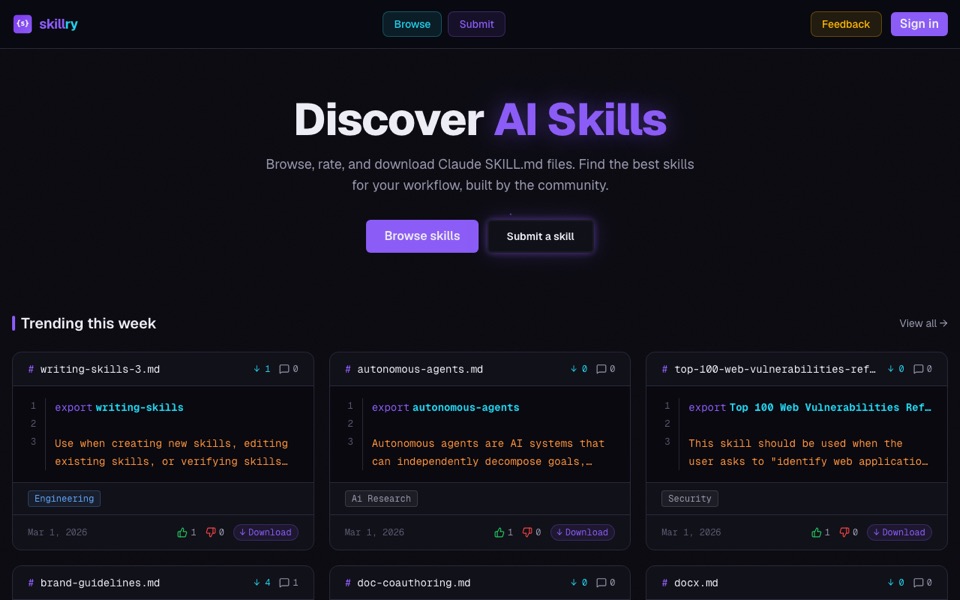
Task: Click comment icon on brand-guidelines.md card
Action: (283, 582)
